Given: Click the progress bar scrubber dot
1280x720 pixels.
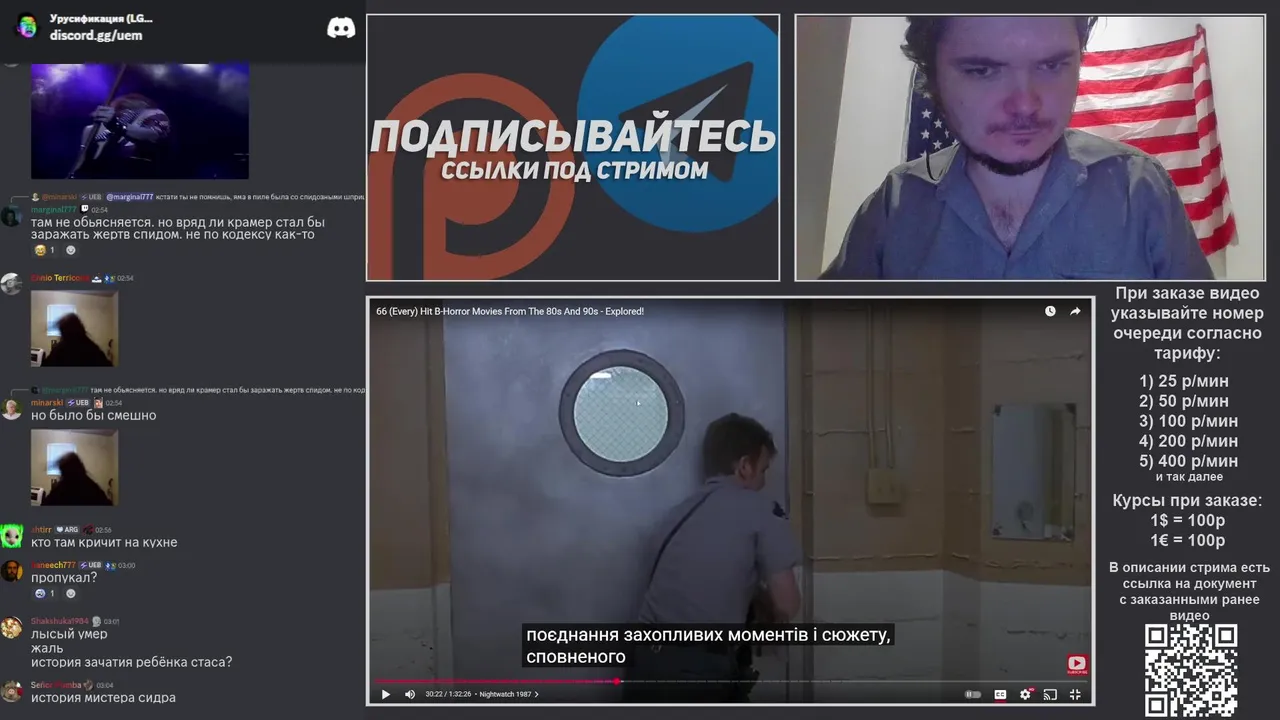Looking at the screenshot, I should (616, 681).
